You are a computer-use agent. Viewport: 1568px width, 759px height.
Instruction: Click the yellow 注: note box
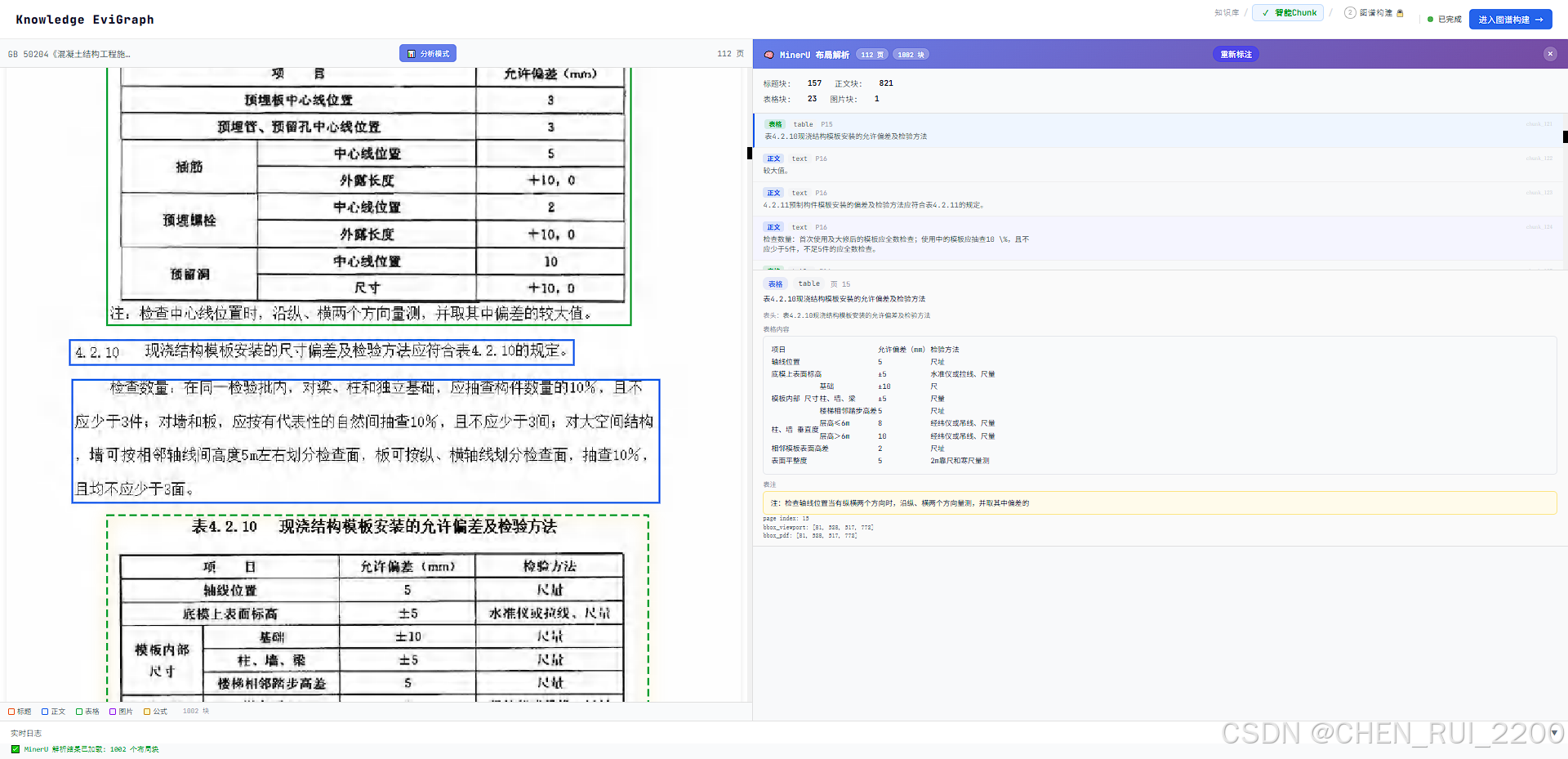point(1160,503)
